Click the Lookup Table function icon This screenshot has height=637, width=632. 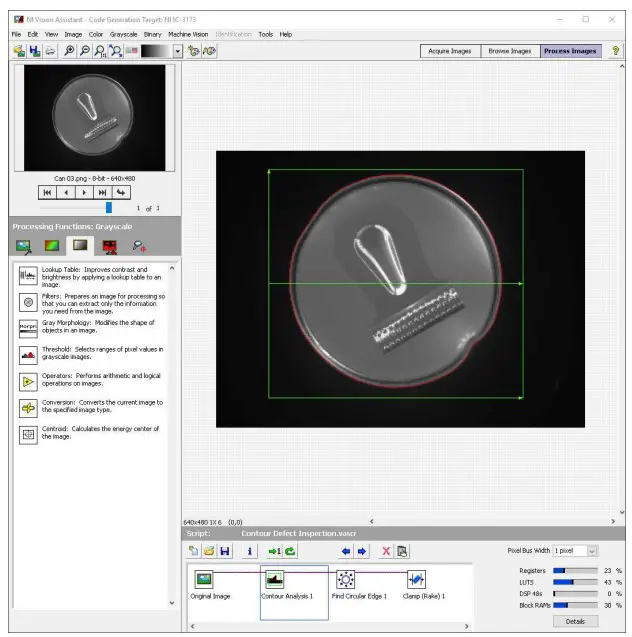click(28, 274)
